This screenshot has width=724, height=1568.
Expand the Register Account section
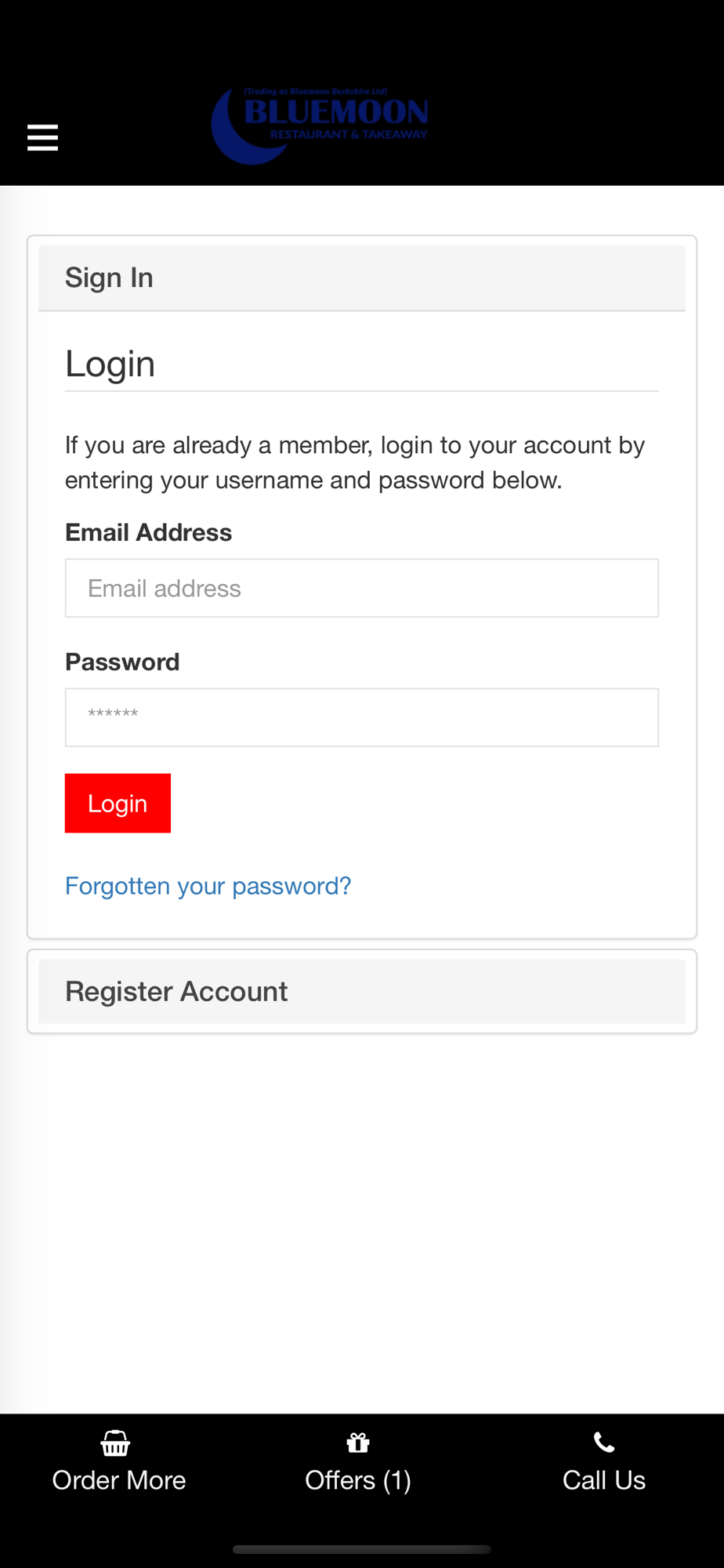362,991
